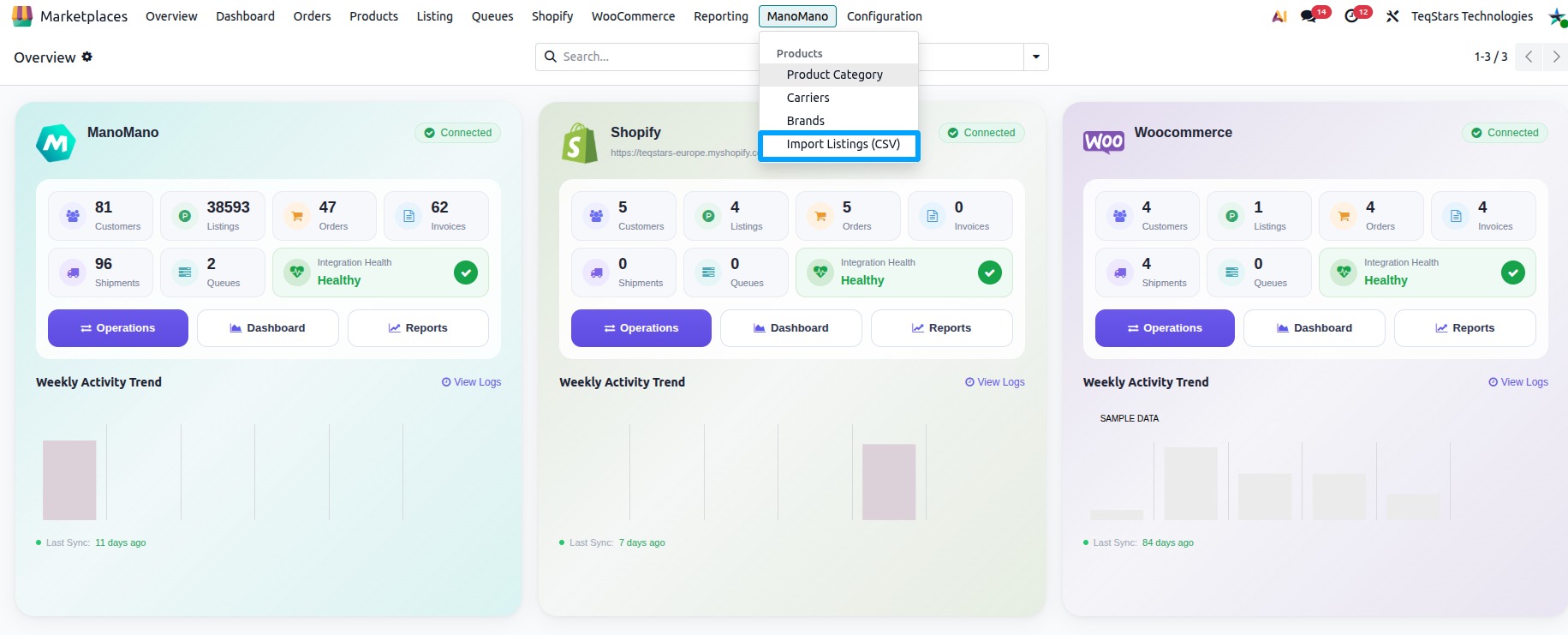The height and width of the screenshot is (635, 1568).
Task: Click ManoMano Operations button
Action: pos(118,328)
